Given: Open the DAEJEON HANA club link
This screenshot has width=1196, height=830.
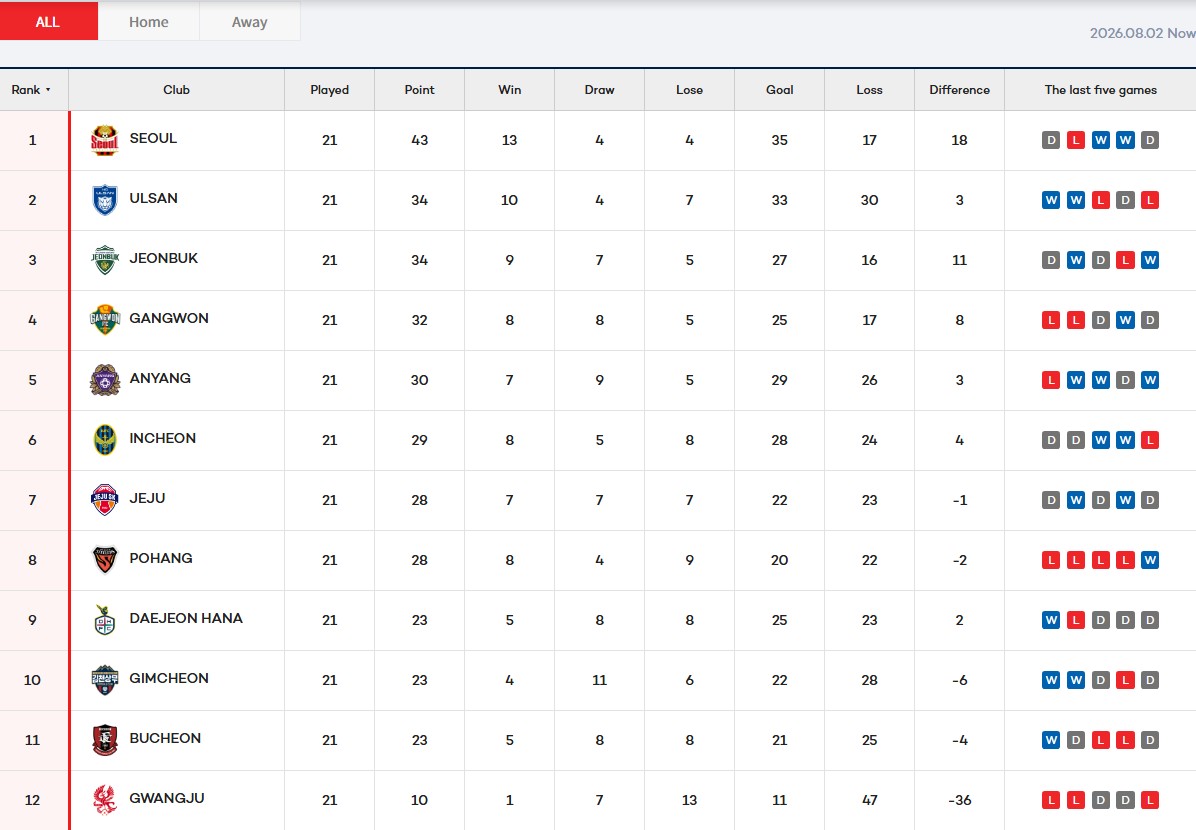Looking at the screenshot, I should tap(186, 618).
